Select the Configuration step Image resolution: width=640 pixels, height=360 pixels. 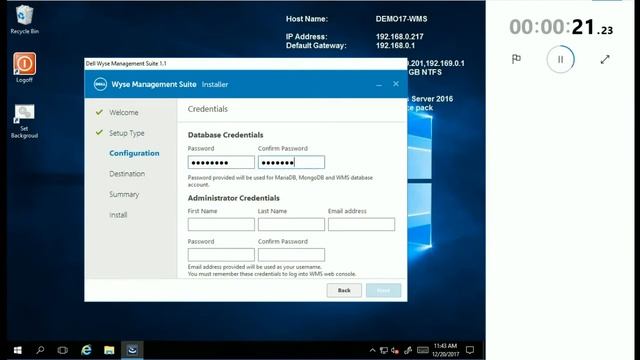[134, 153]
